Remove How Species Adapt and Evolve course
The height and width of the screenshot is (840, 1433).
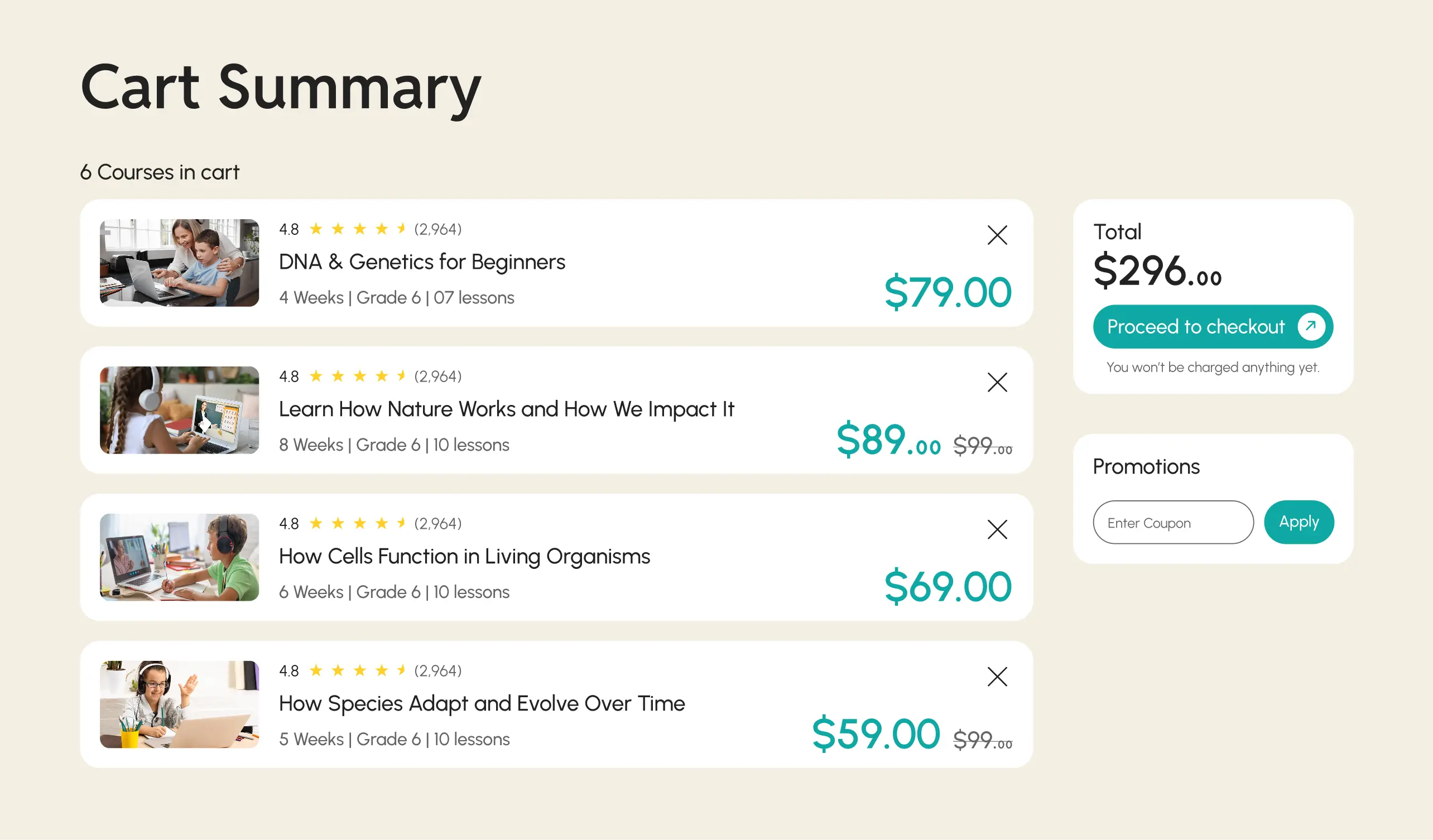pyautogui.click(x=997, y=677)
